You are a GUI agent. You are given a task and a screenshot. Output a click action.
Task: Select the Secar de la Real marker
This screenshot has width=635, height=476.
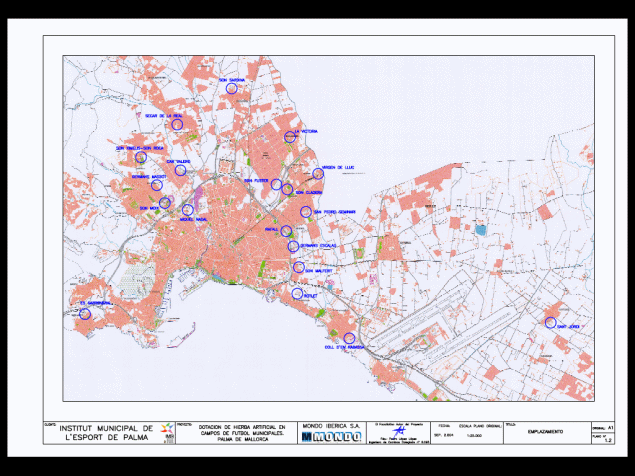[x=177, y=124]
